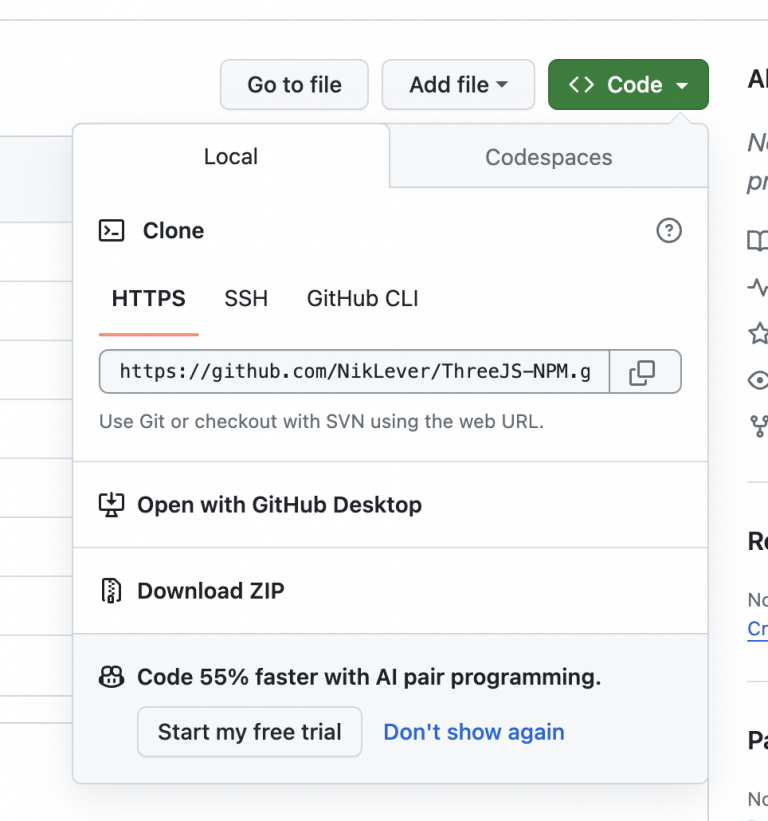This screenshot has width=768, height=821.
Task: Switch to the Codespaces tab
Action: click(548, 157)
